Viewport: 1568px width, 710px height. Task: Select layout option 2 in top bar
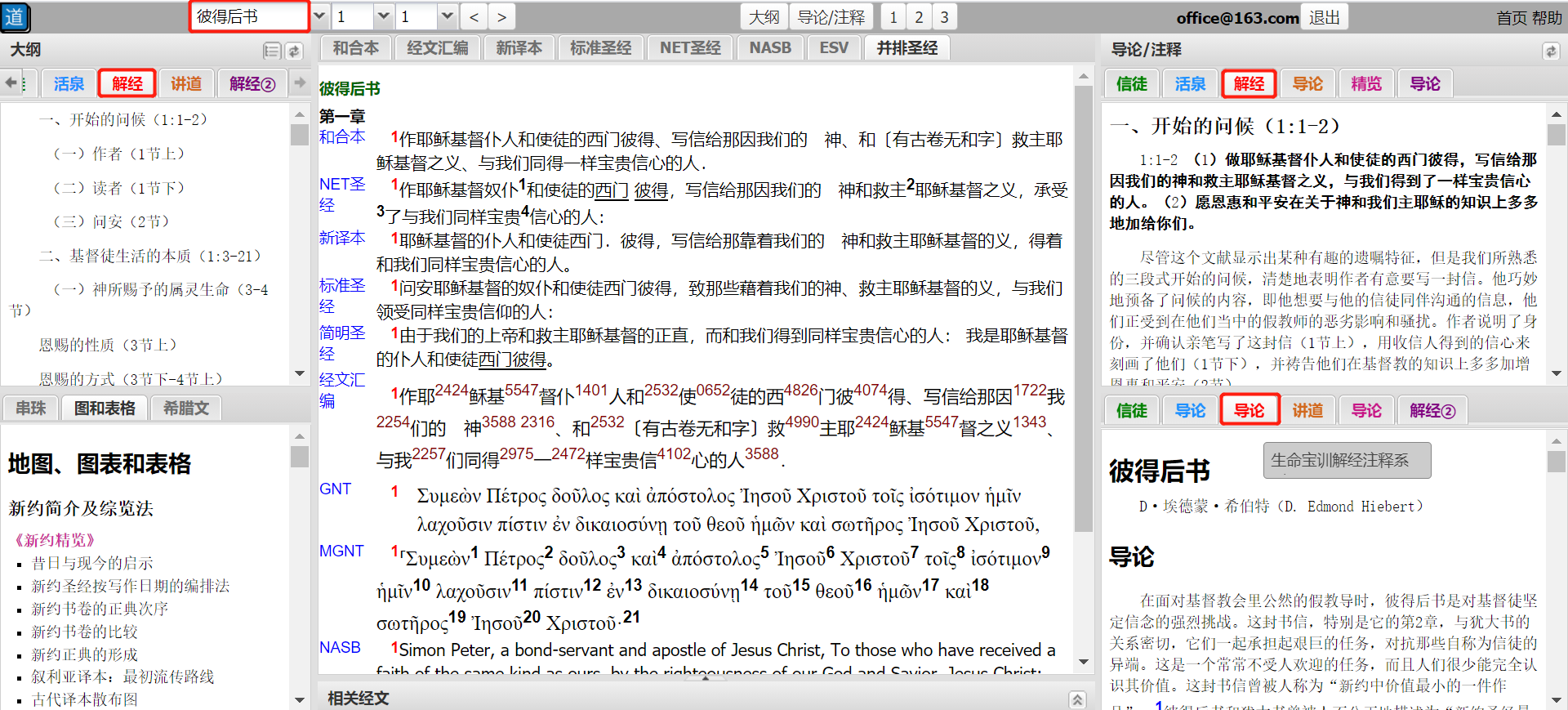pos(919,17)
